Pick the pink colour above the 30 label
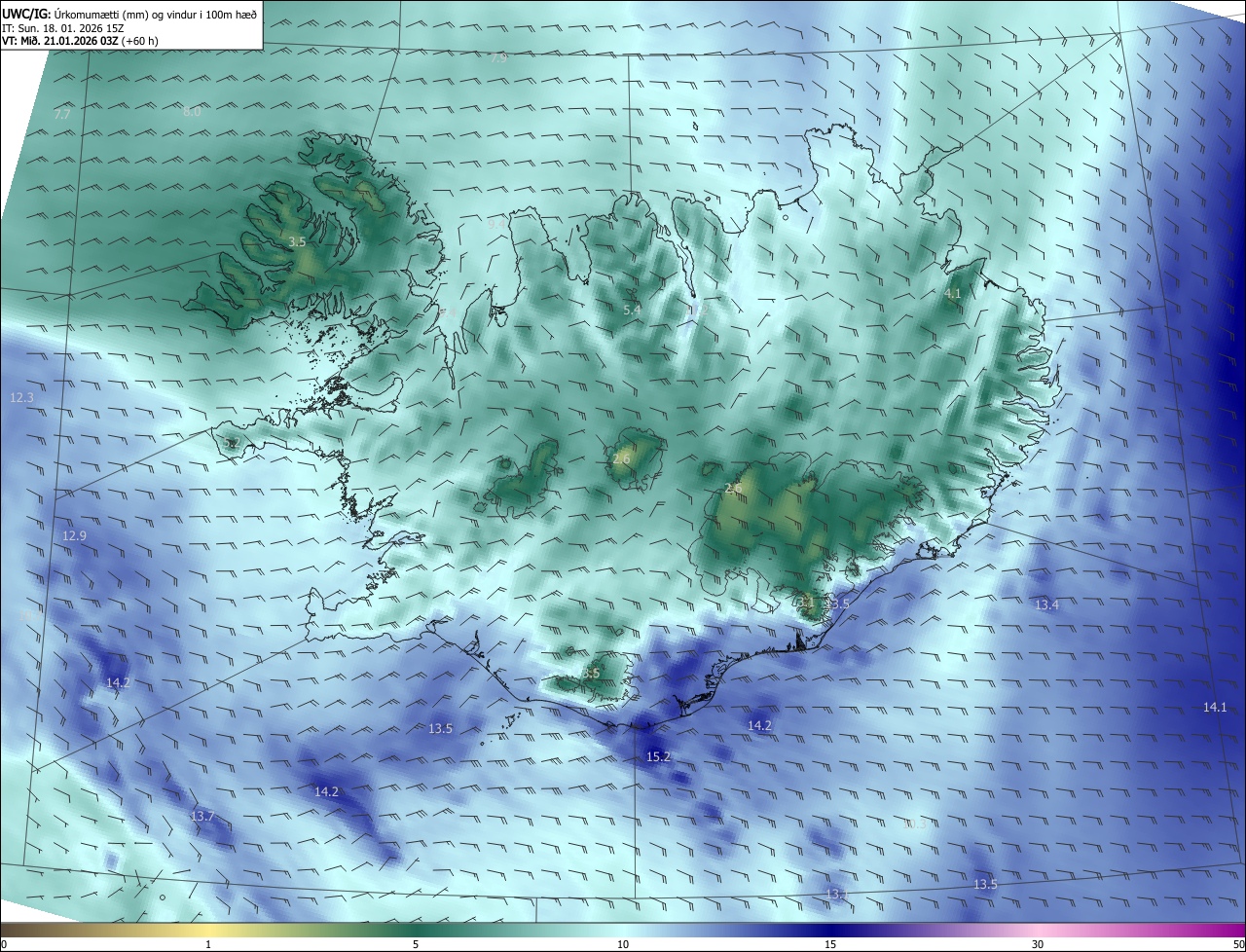Screen dimensions: 1246x952 coord(1038,930)
